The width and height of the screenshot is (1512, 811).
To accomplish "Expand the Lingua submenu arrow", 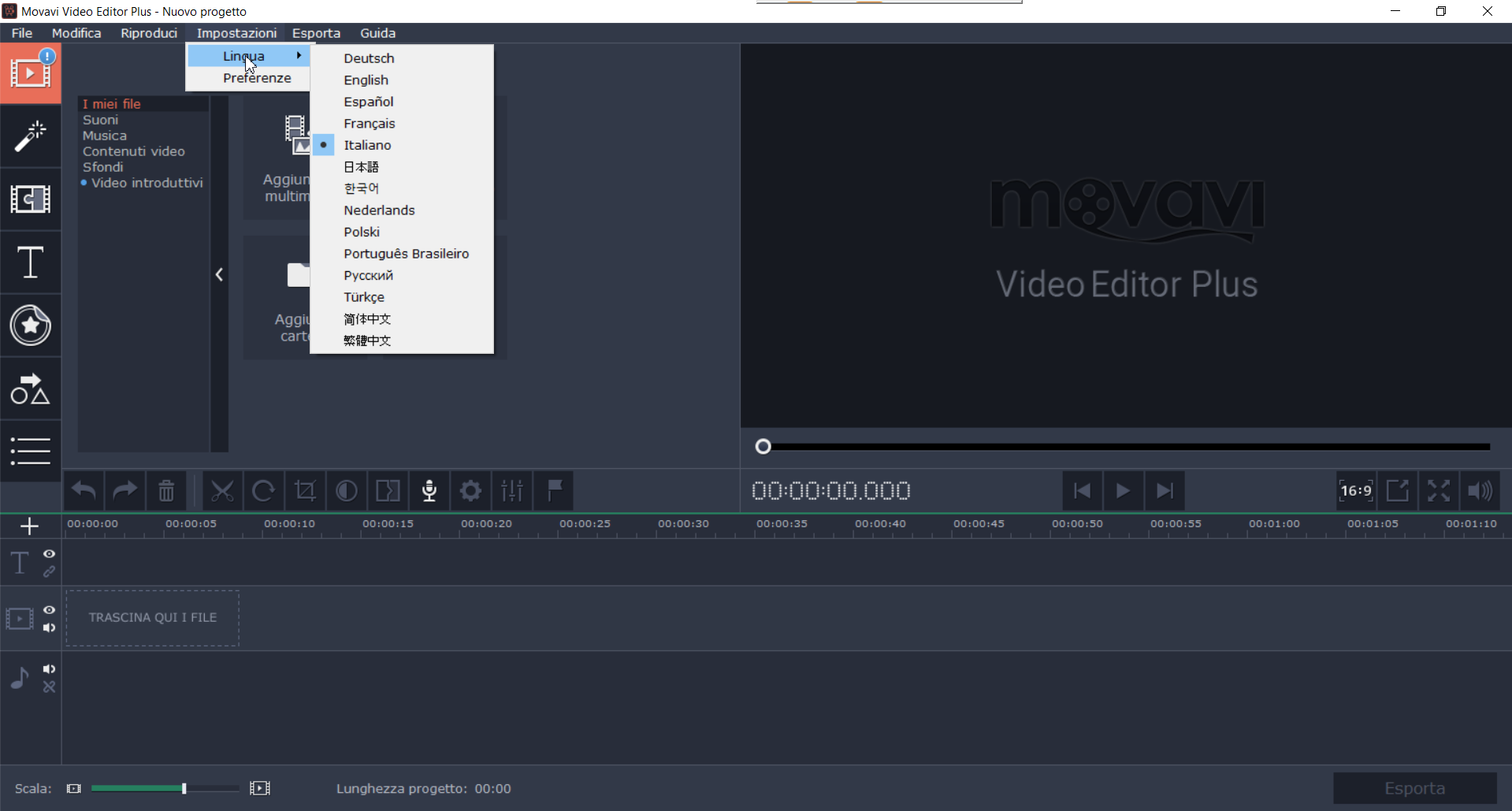I will click(299, 55).
